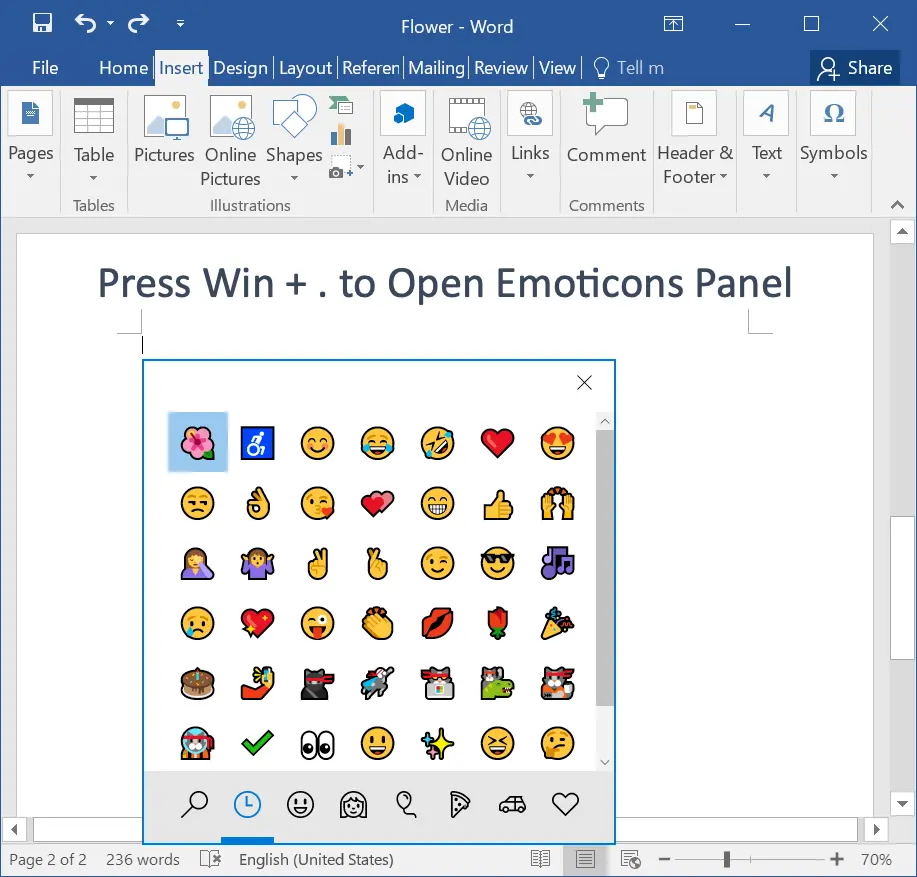Viewport: 917px width, 877px height.
Task: Insert the sunglasses face emoji
Action: [497, 564]
